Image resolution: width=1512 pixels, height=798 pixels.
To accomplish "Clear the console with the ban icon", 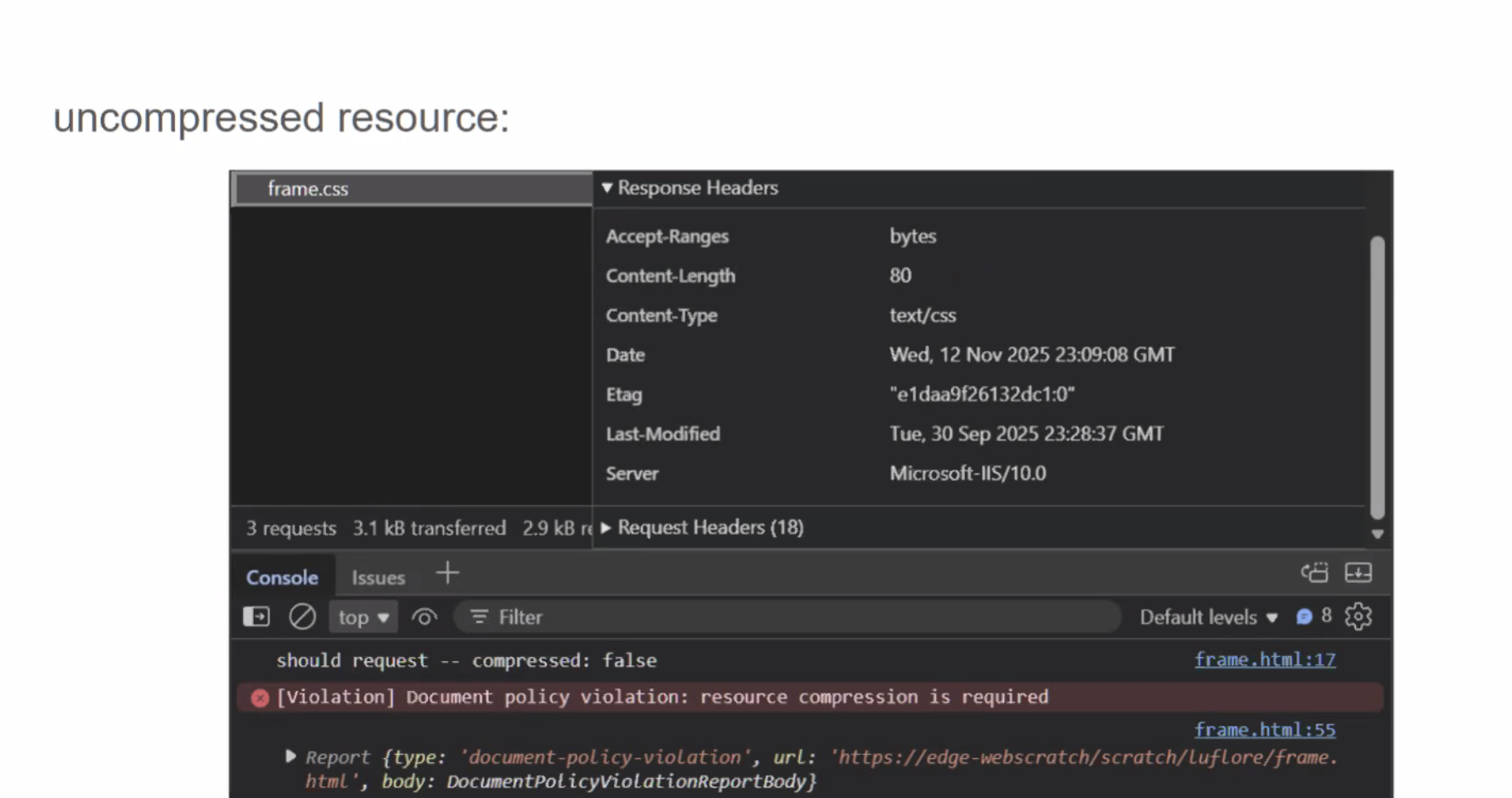I will click(302, 617).
